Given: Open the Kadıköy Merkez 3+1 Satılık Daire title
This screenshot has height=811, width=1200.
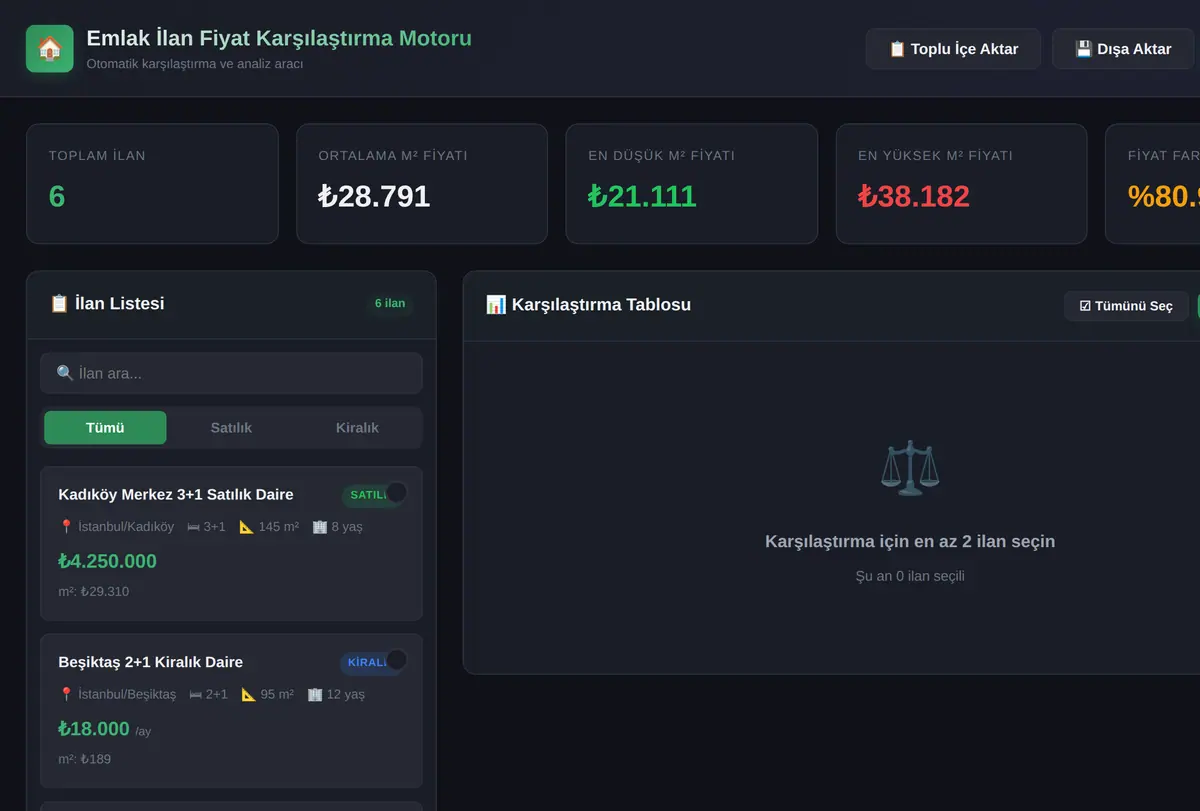Looking at the screenshot, I should (x=176, y=494).
